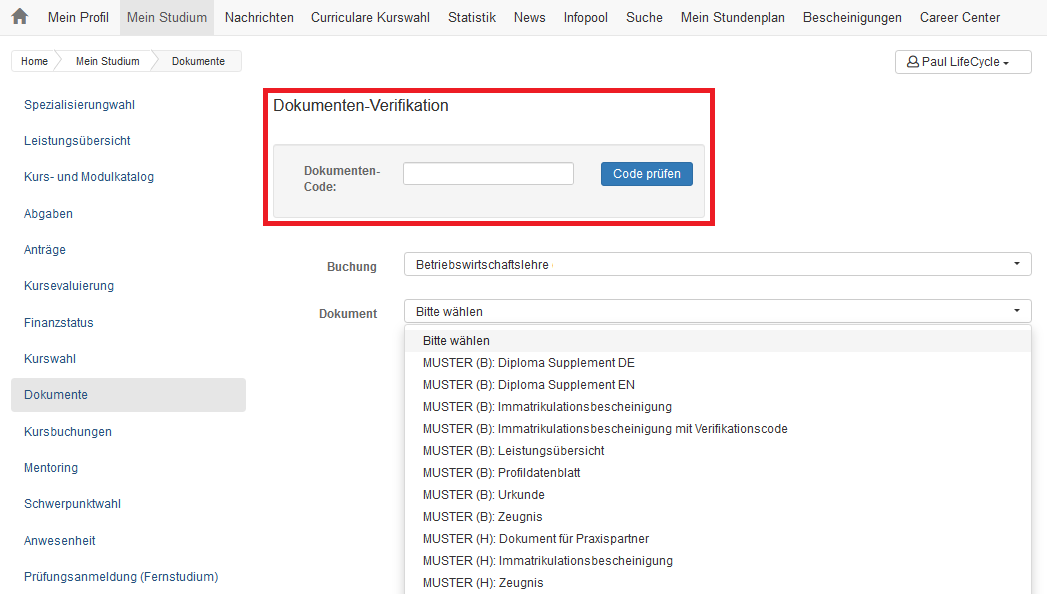Open the Mein Profil menu
The width and height of the screenshot is (1047, 594).
coord(78,17)
